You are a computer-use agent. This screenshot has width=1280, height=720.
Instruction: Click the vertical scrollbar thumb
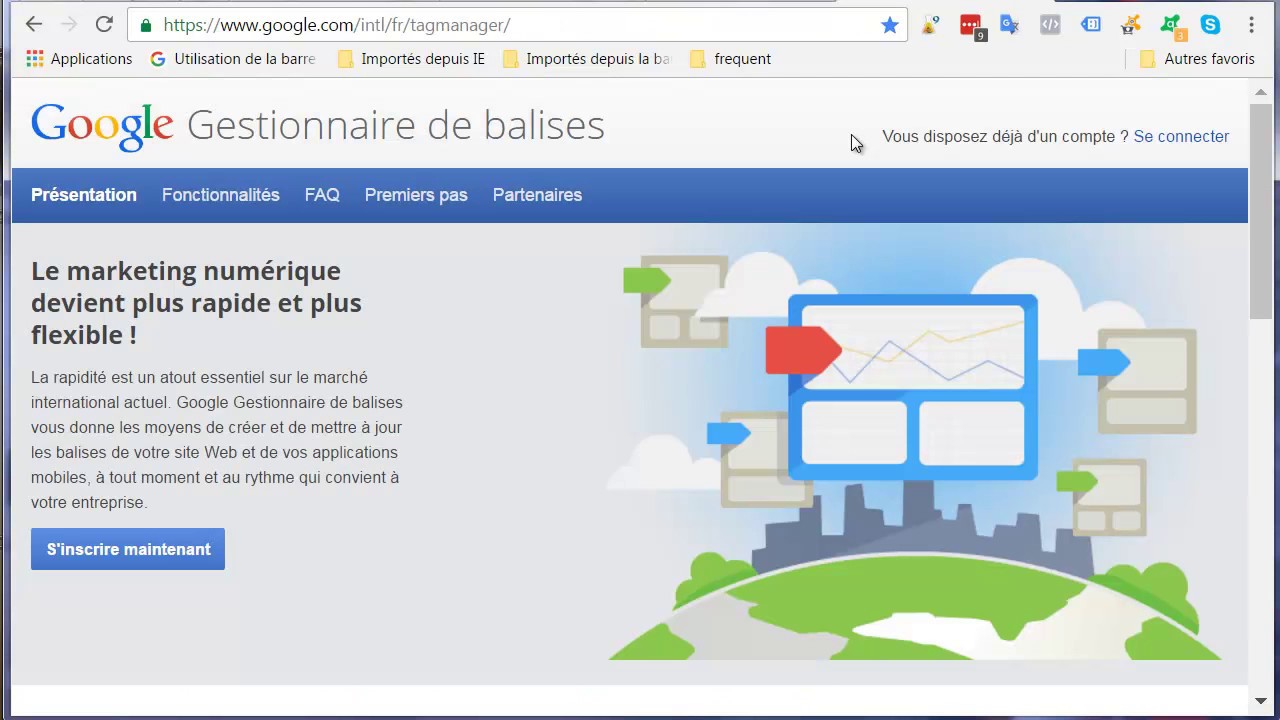(1260, 210)
